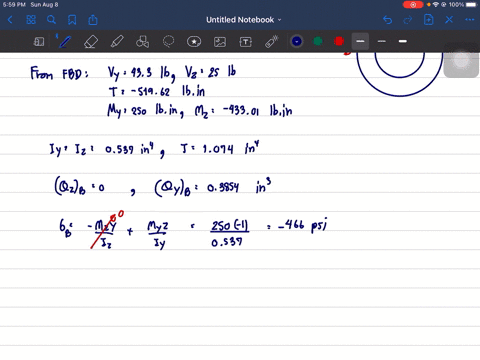Screen dimensions: 480x360
Task: Add a new page
Action: (428, 20)
